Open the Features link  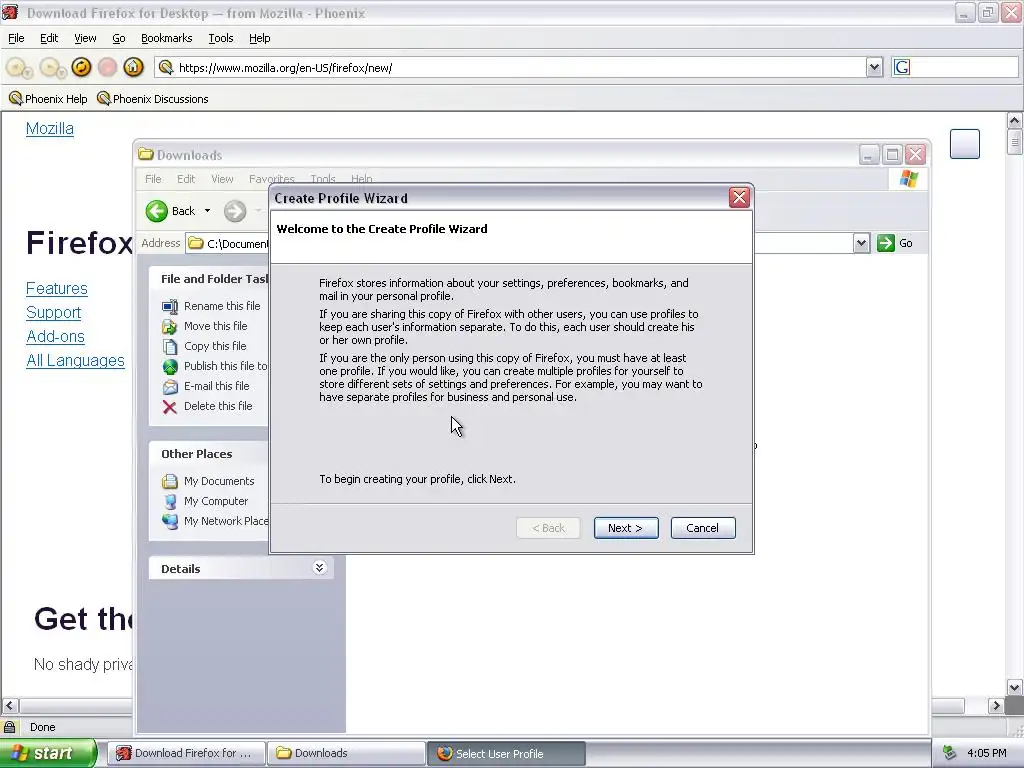pyautogui.click(x=57, y=289)
